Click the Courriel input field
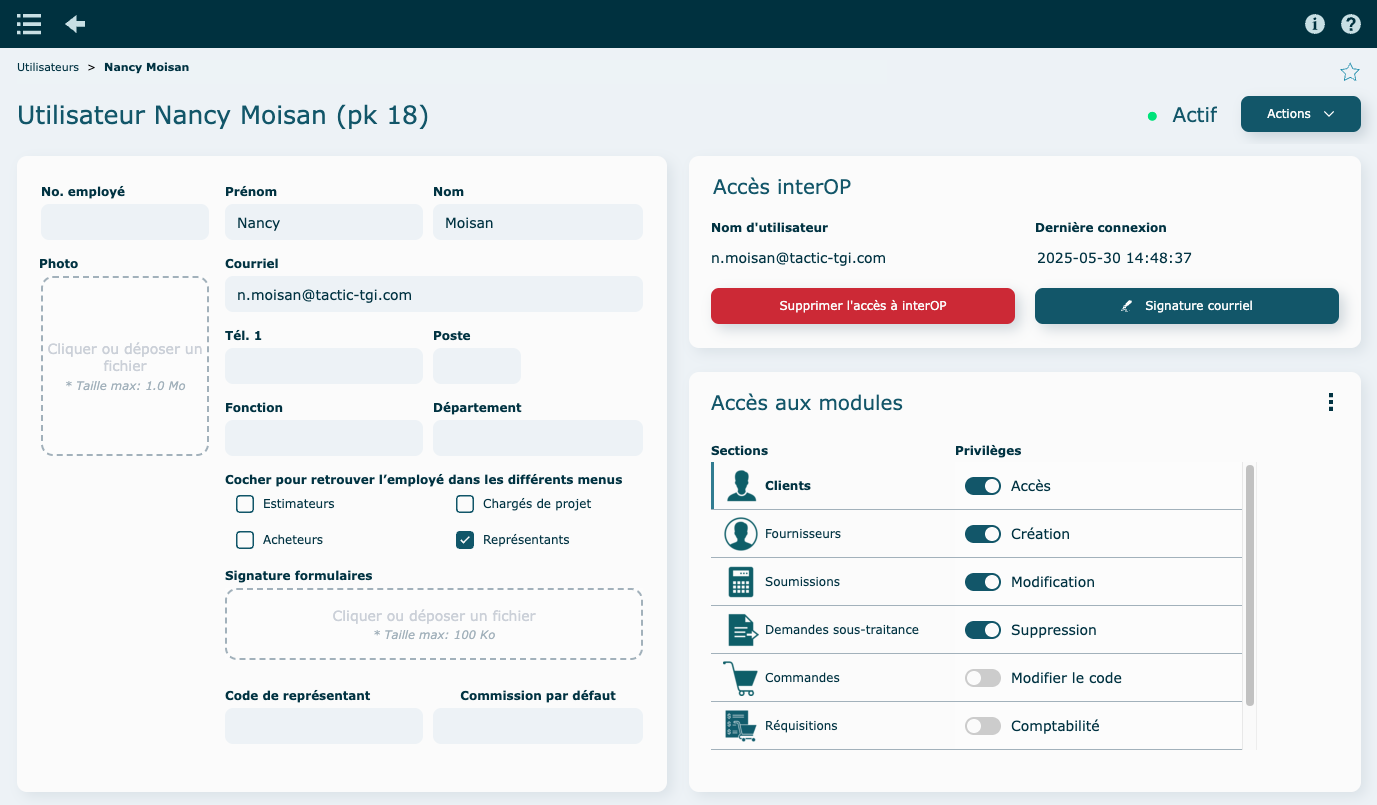 click(x=434, y=295)
